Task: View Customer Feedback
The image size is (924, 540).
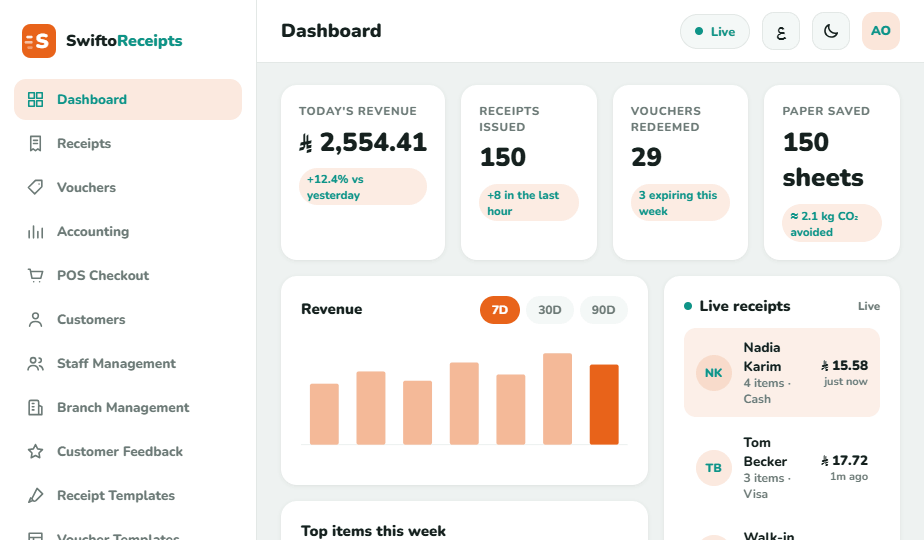Action: [128, 452]
